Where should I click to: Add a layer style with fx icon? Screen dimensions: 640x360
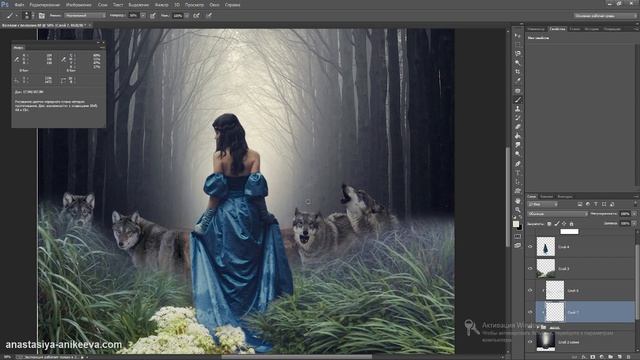[x=583, y=357]
